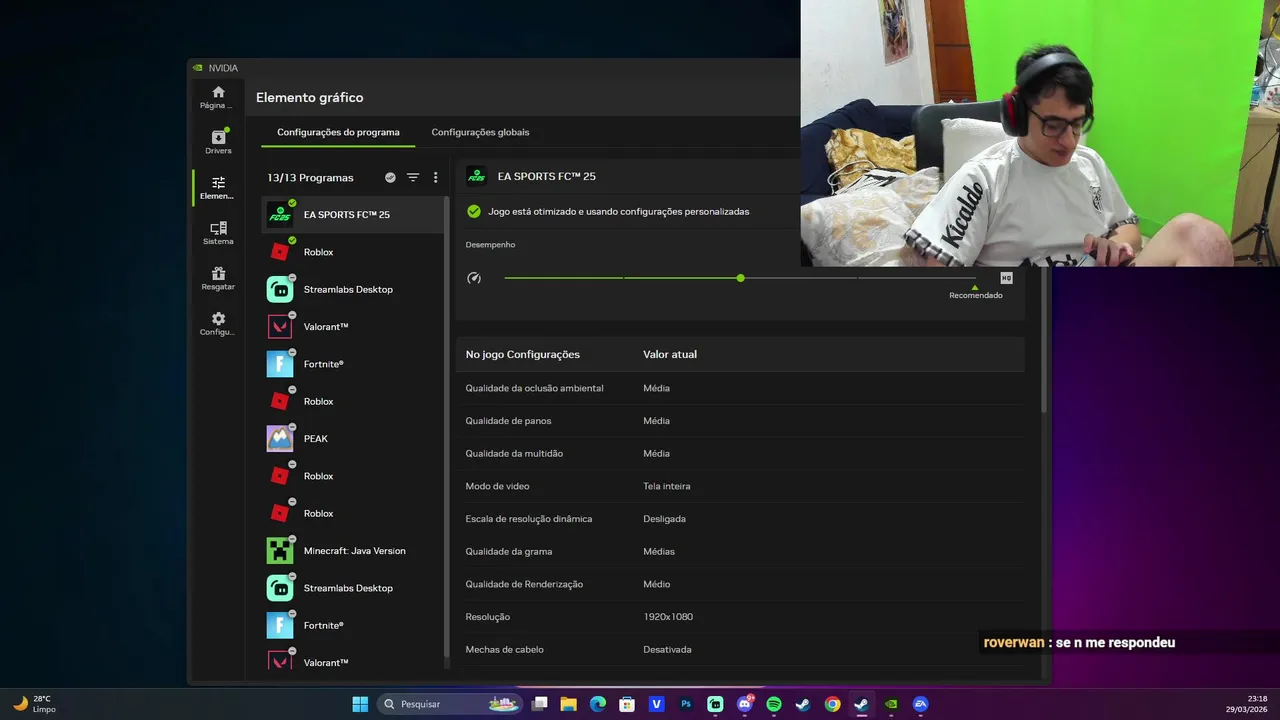
Task: Click the 'Qualidade da multidão' setting row
Action: 740,453
